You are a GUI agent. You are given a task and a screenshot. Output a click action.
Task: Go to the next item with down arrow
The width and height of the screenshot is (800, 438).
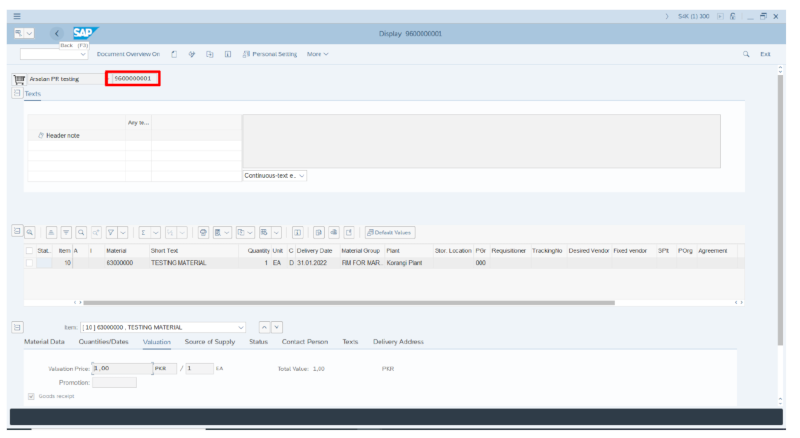pyautogui.click(x=277, y=327)
